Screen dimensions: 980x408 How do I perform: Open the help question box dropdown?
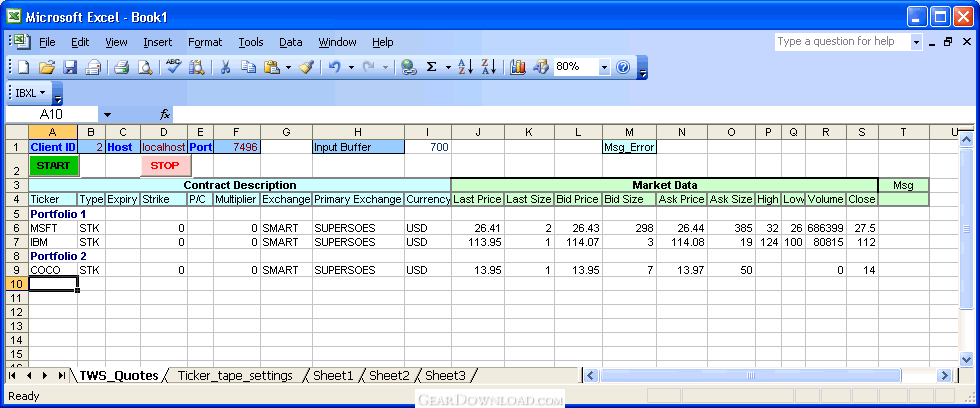pos(916,42)
